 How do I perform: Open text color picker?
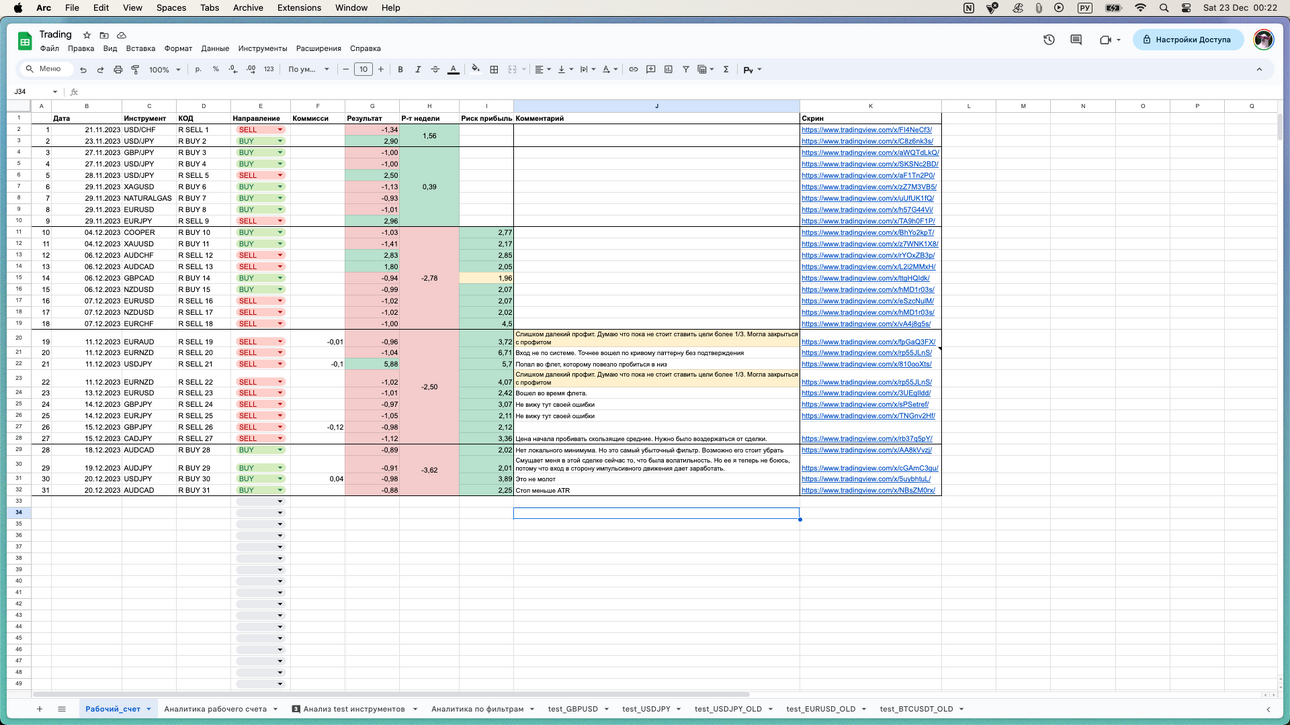point(453,70)
